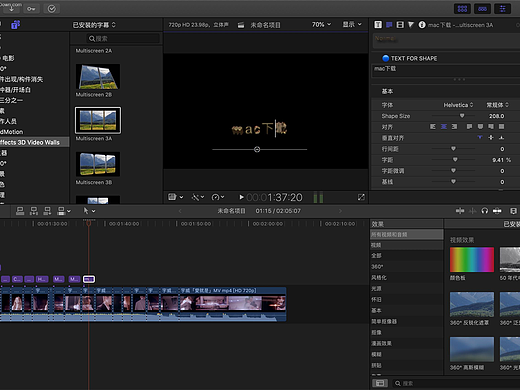Adjust the Shape Size slider
Viewport: 520px width, 390px height.
pos(462,116)
